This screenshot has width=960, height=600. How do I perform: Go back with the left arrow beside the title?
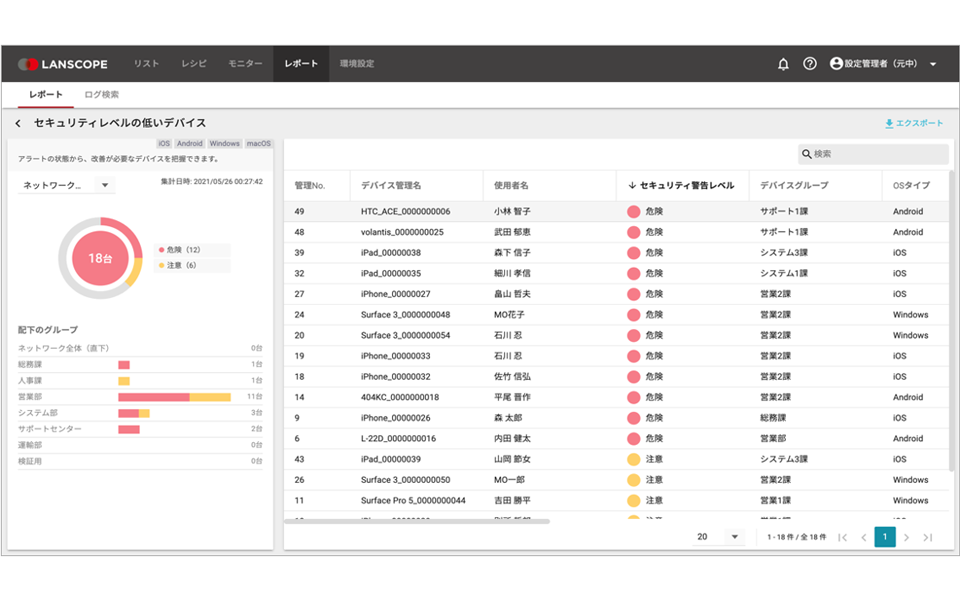coord(18,123)
